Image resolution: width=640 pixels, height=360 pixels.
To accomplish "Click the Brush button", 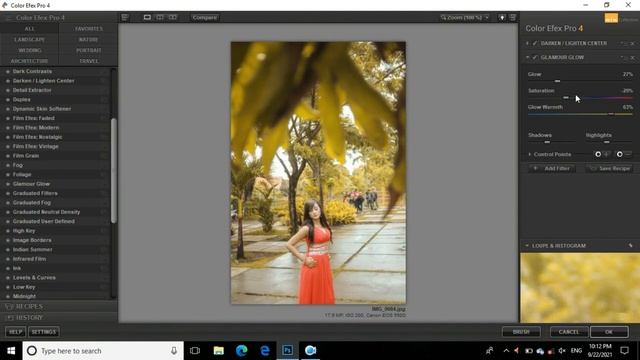I will click(x=521, y=332).
